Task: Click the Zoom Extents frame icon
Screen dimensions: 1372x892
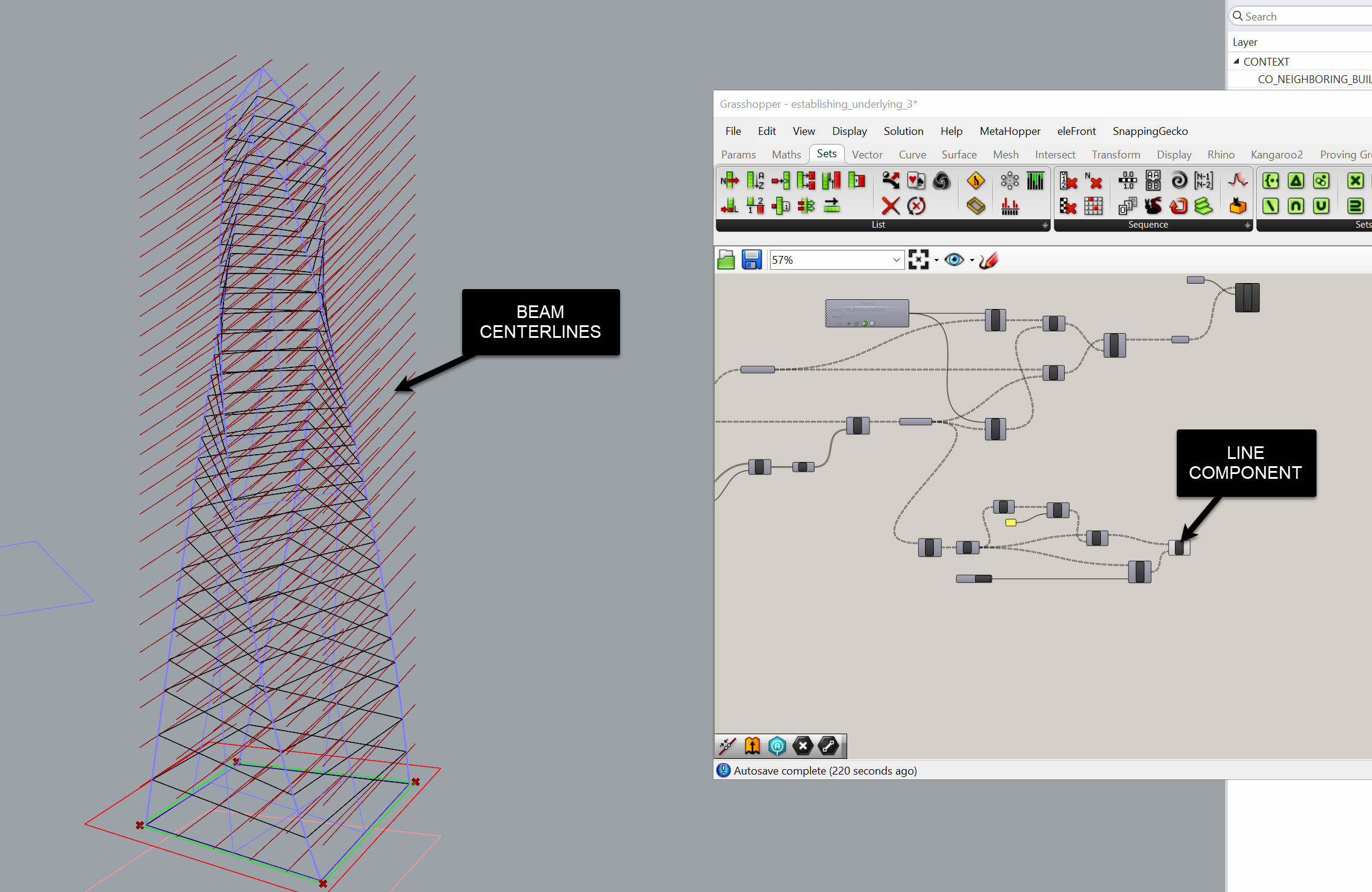Action: 918,260
